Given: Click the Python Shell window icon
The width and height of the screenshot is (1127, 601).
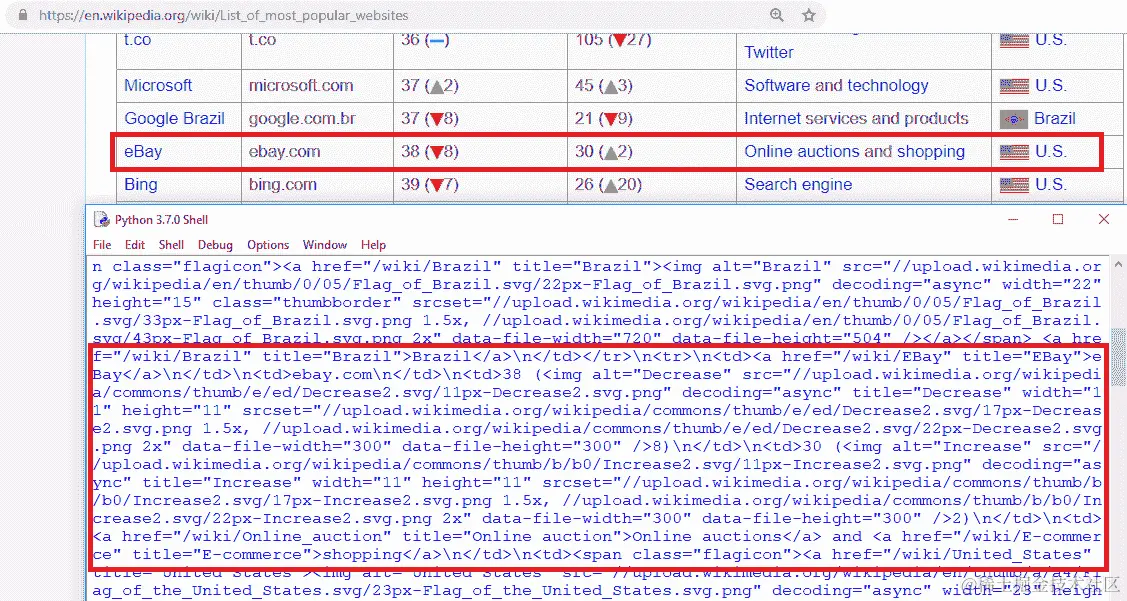Looking at the screenshot, I should (x=102, y=219).
